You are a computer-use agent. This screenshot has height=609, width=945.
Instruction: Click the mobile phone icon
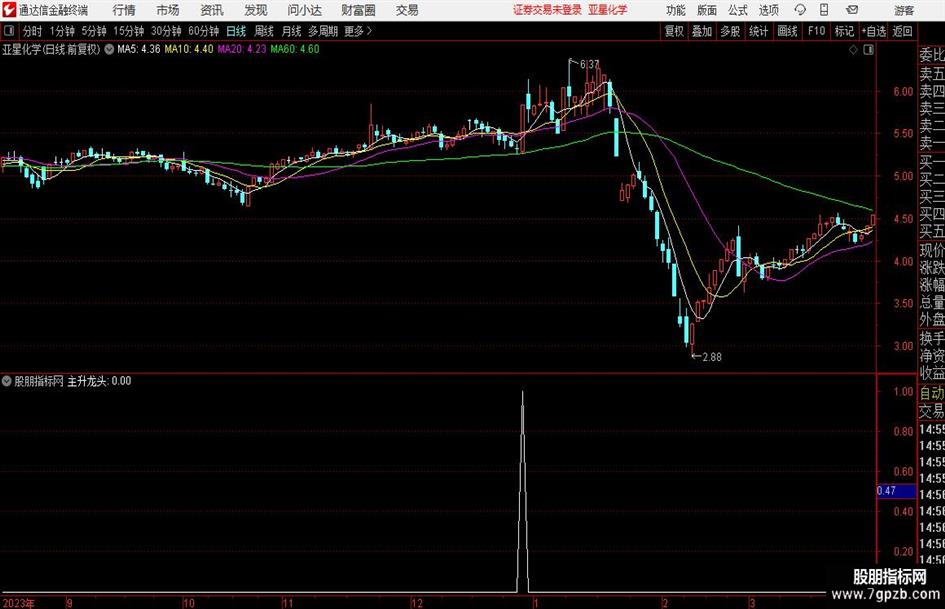point(824,10)
